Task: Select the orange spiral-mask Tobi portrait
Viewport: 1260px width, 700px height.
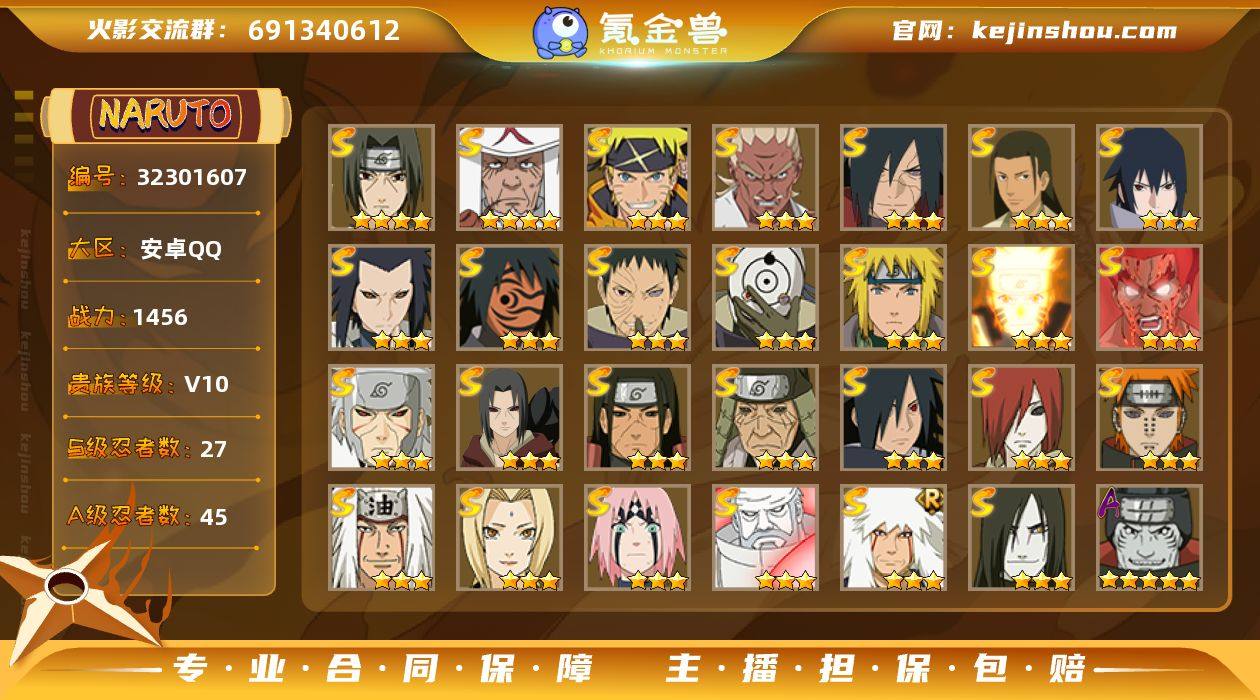Action: coord(509,298)
